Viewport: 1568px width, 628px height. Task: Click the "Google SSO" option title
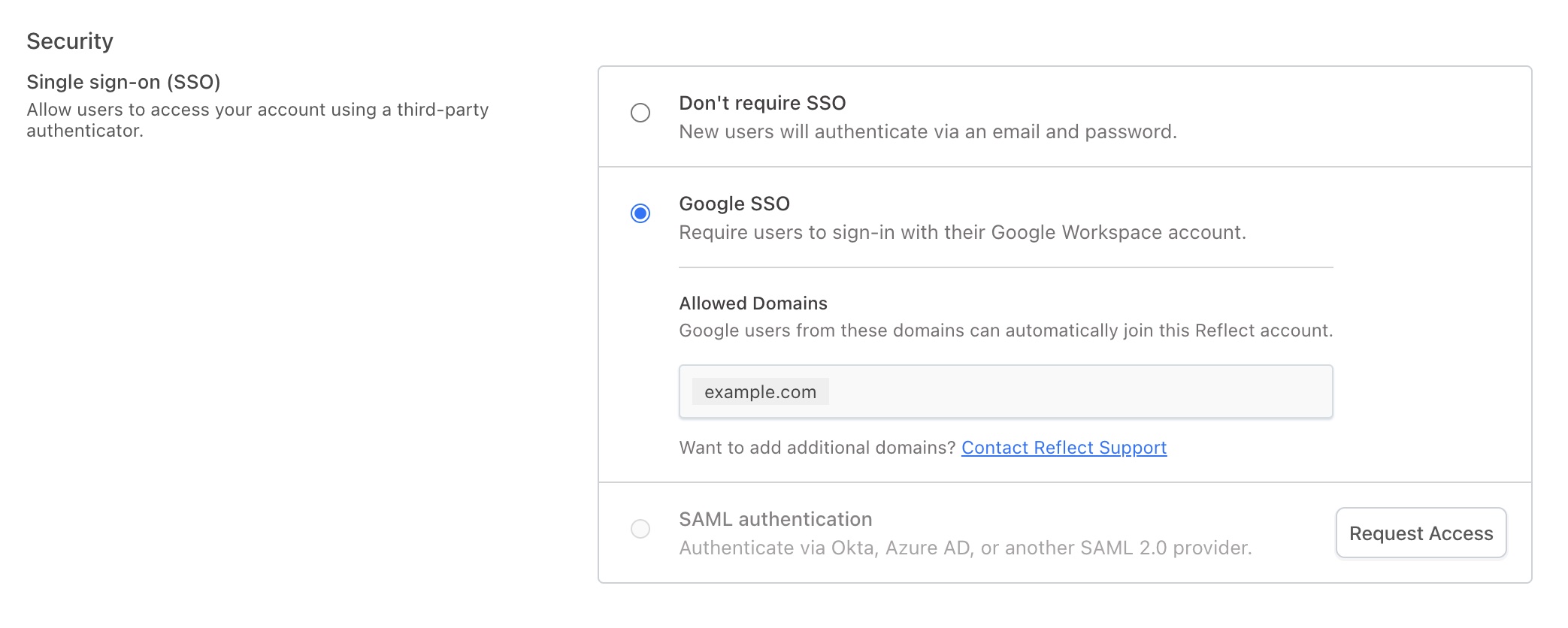click(x=734, y=204)
